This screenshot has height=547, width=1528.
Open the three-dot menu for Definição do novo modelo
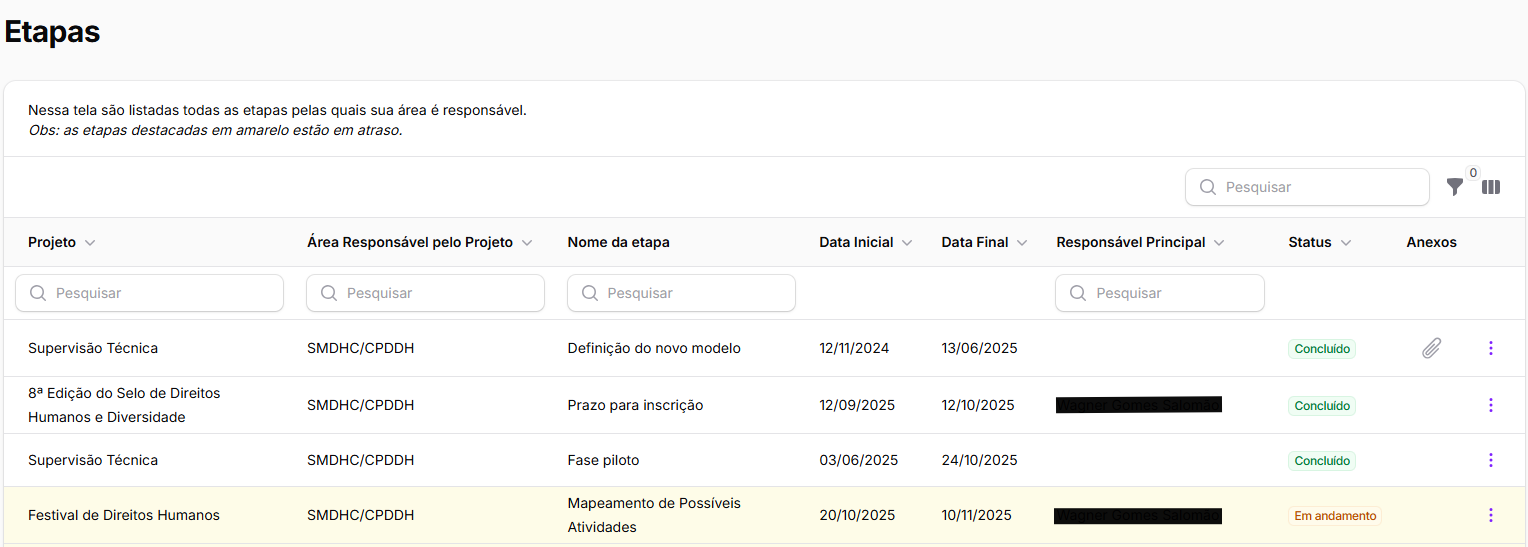pyautogui.click(x=1490, y=348)
